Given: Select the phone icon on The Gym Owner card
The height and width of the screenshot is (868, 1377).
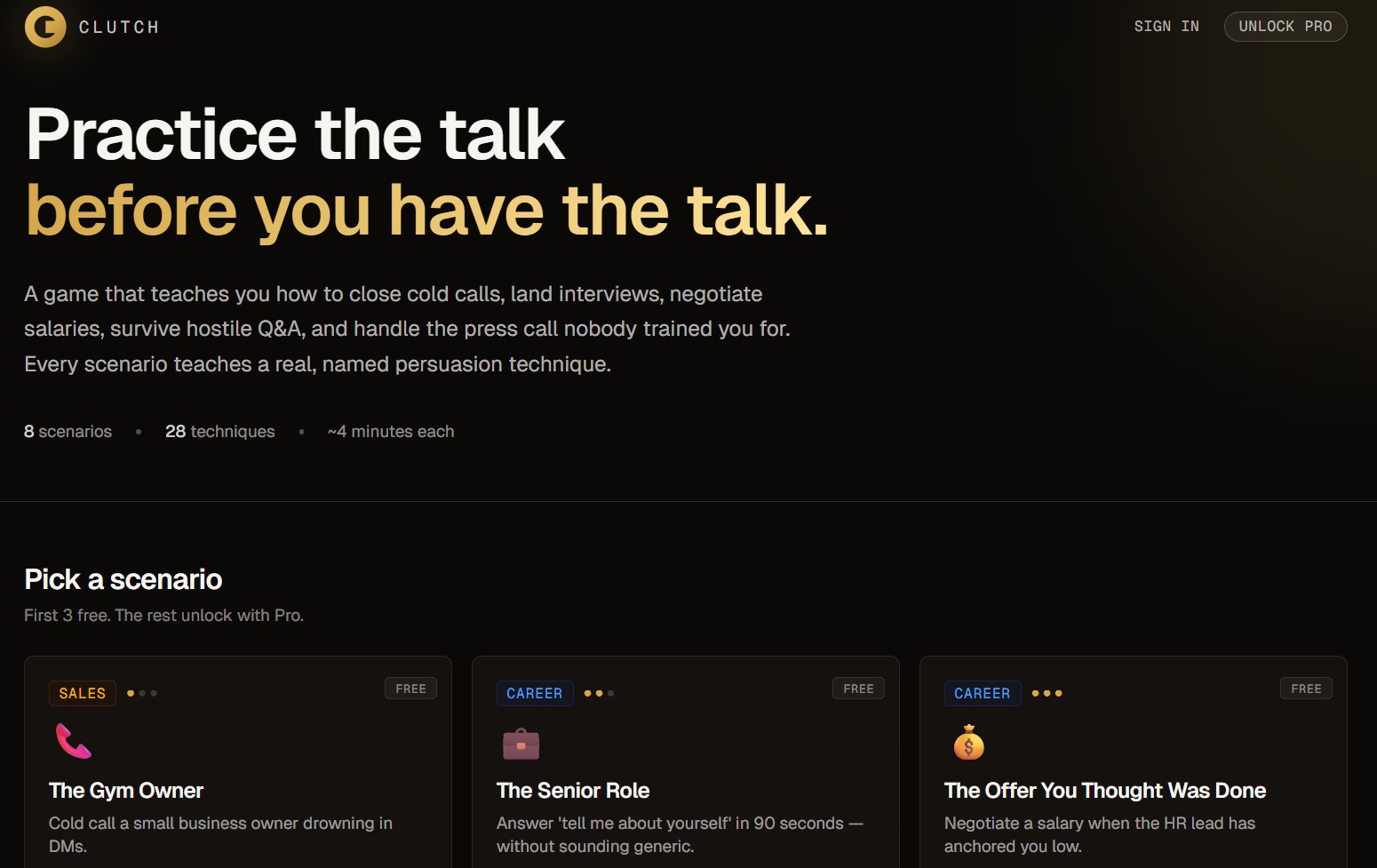Looking at the screenshot, I should click(74, 741).
